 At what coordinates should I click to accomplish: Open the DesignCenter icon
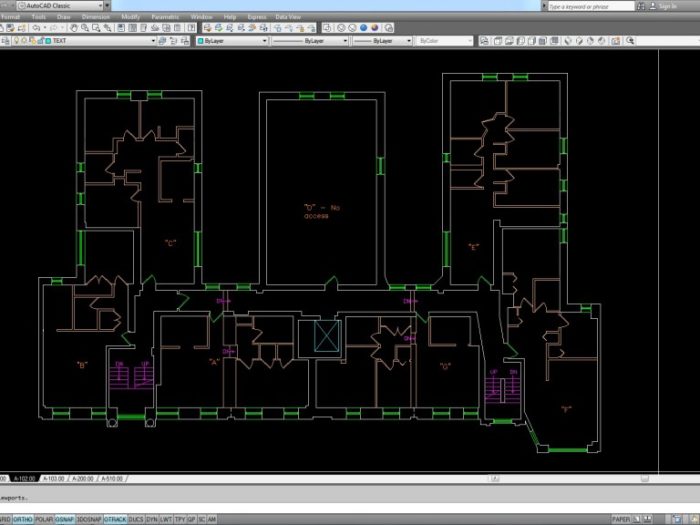(133, 28)
